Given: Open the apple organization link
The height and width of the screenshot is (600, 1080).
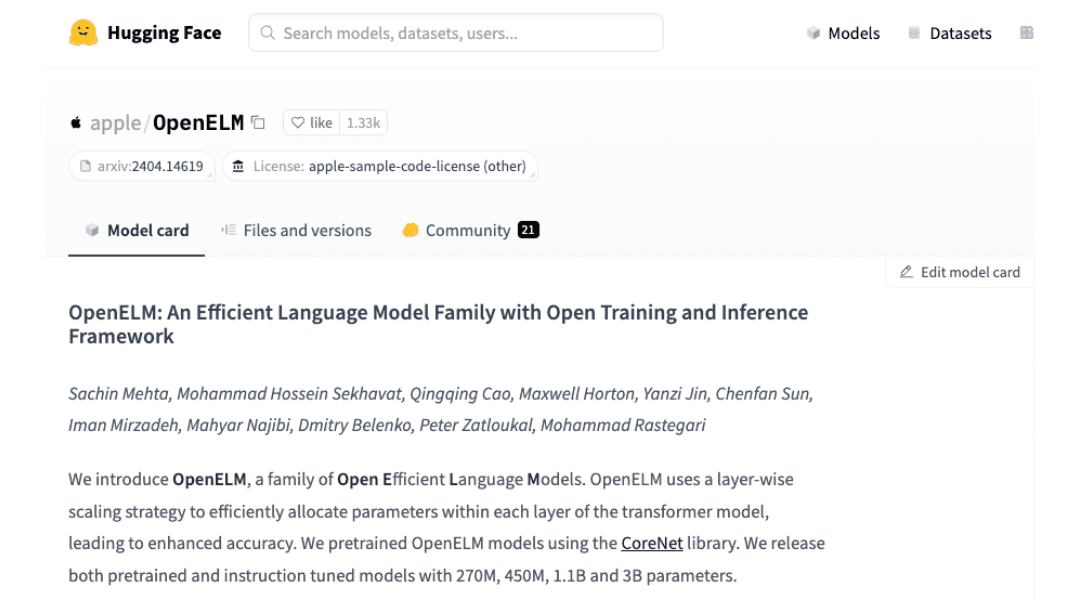Looking at the screenshot, I should point(116,123).
